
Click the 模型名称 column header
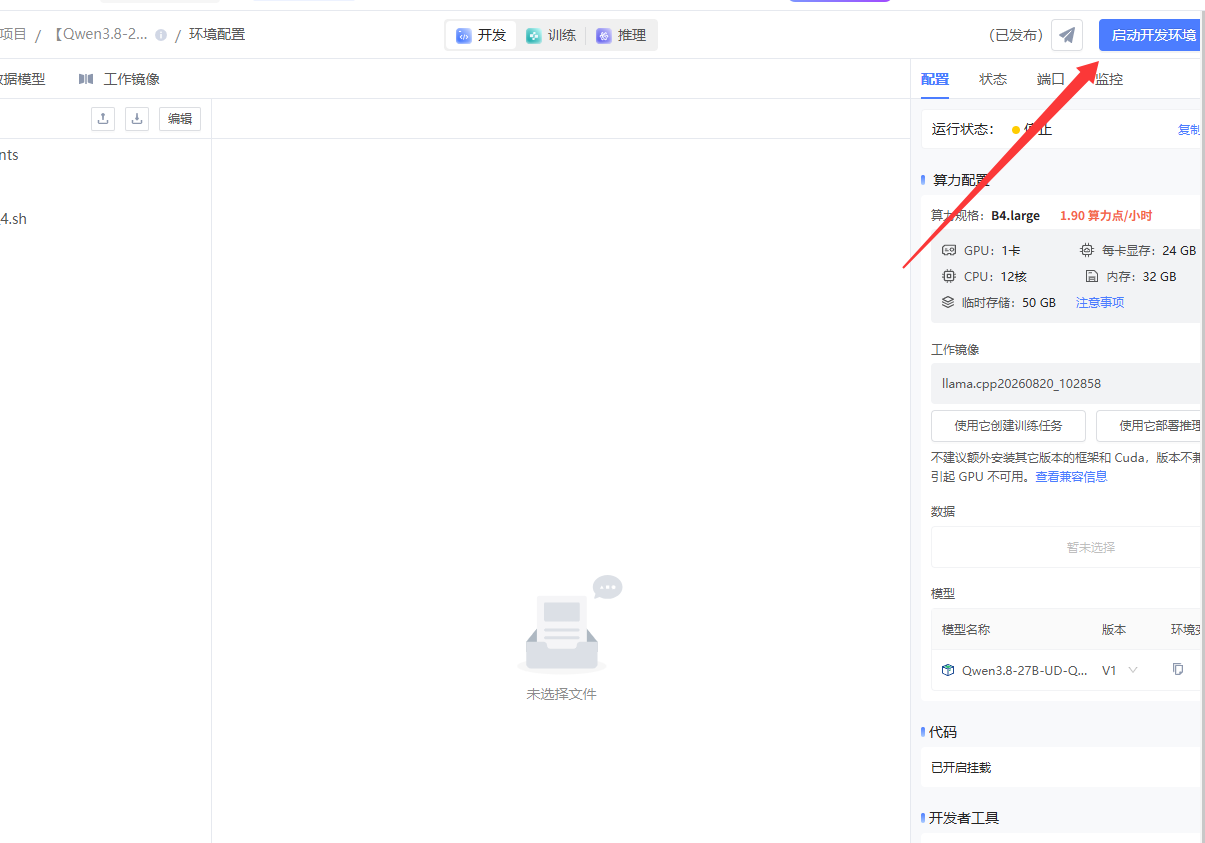click(x=966, y=630)
